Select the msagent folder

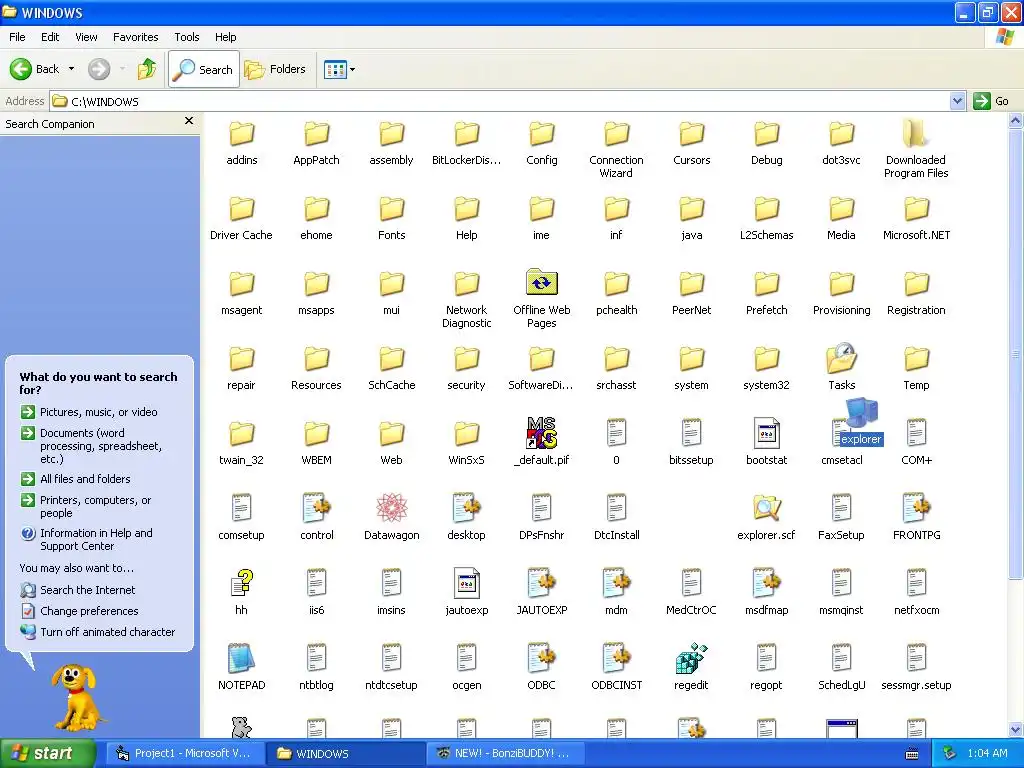pos(241,293)
